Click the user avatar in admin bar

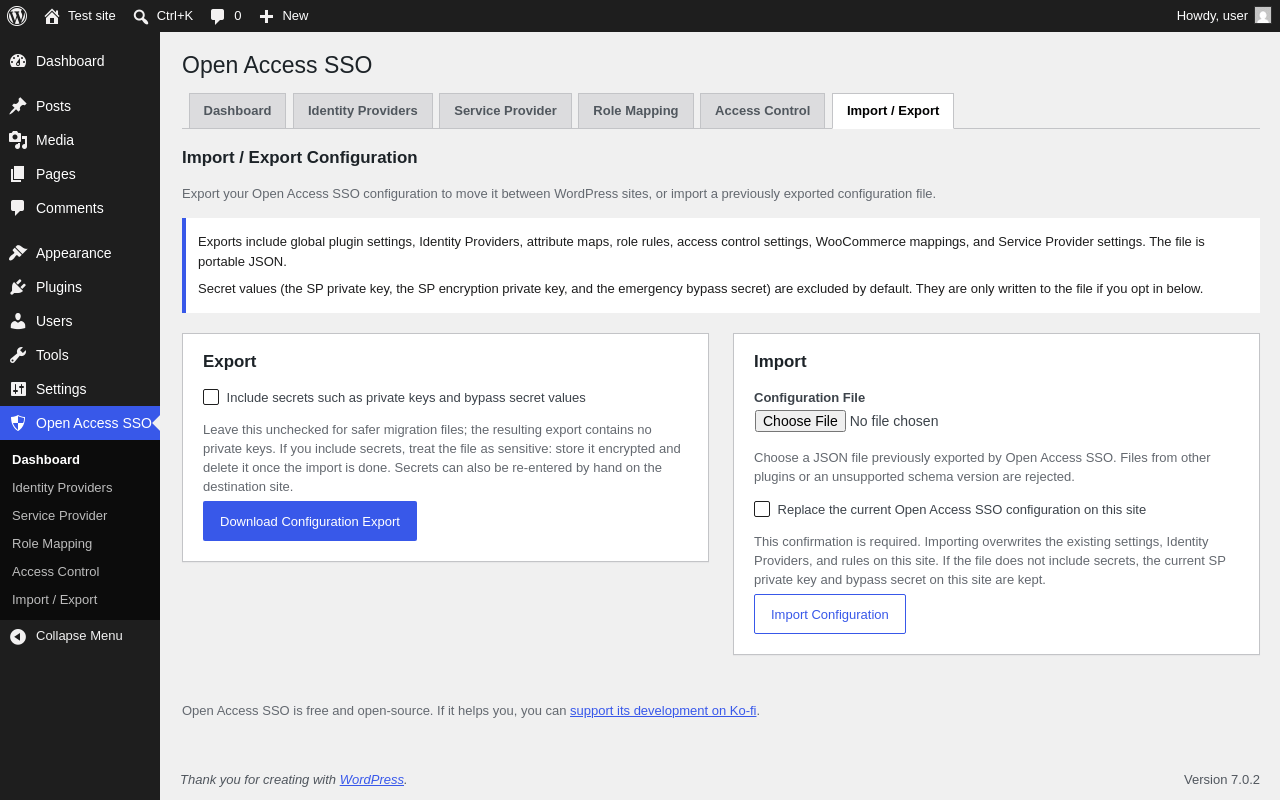tap(1263, 15)
